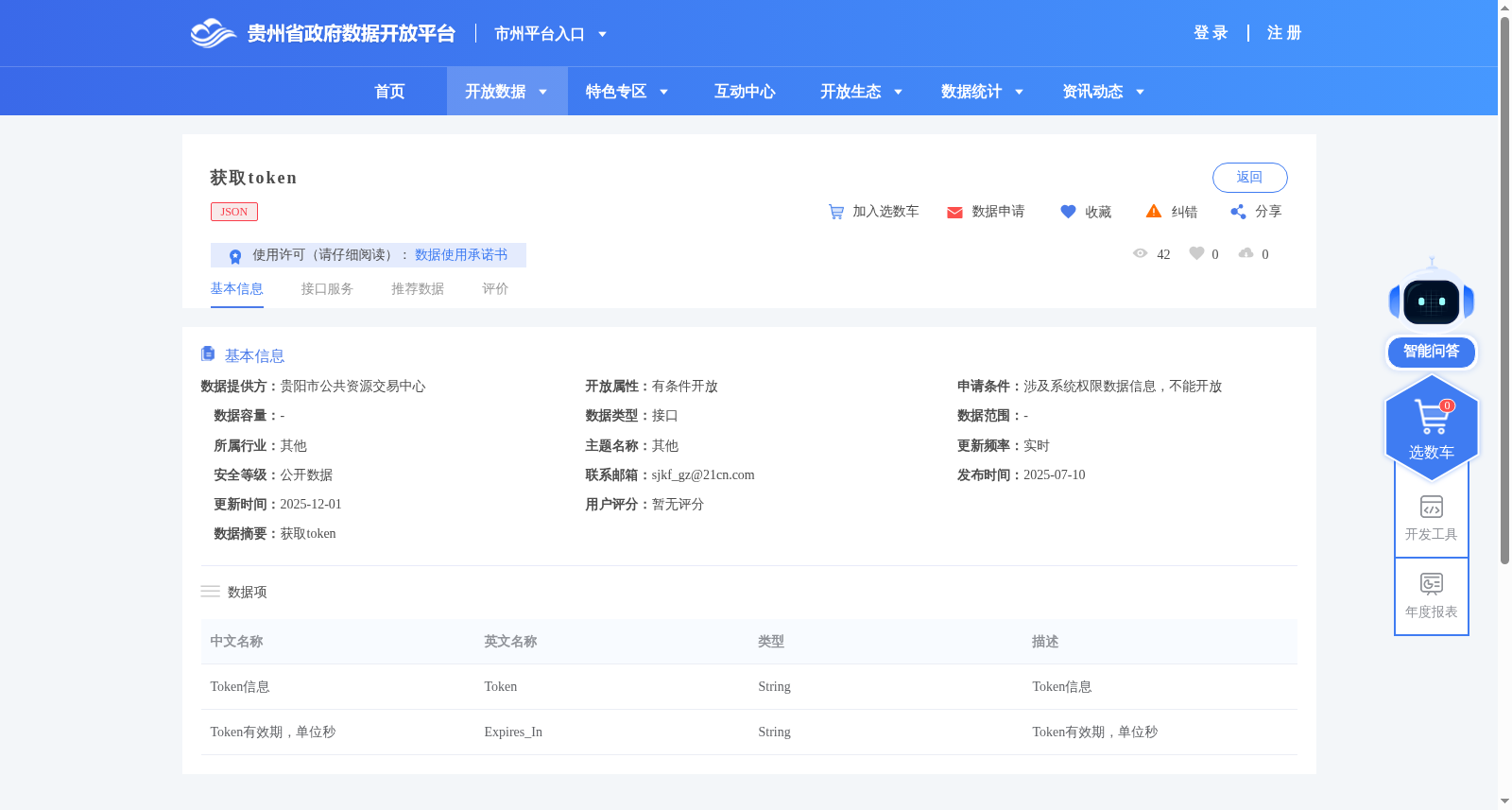Click the license badge icon beside 使用许可
Screen dimensions: 1512x810
(x=235, y=256)
